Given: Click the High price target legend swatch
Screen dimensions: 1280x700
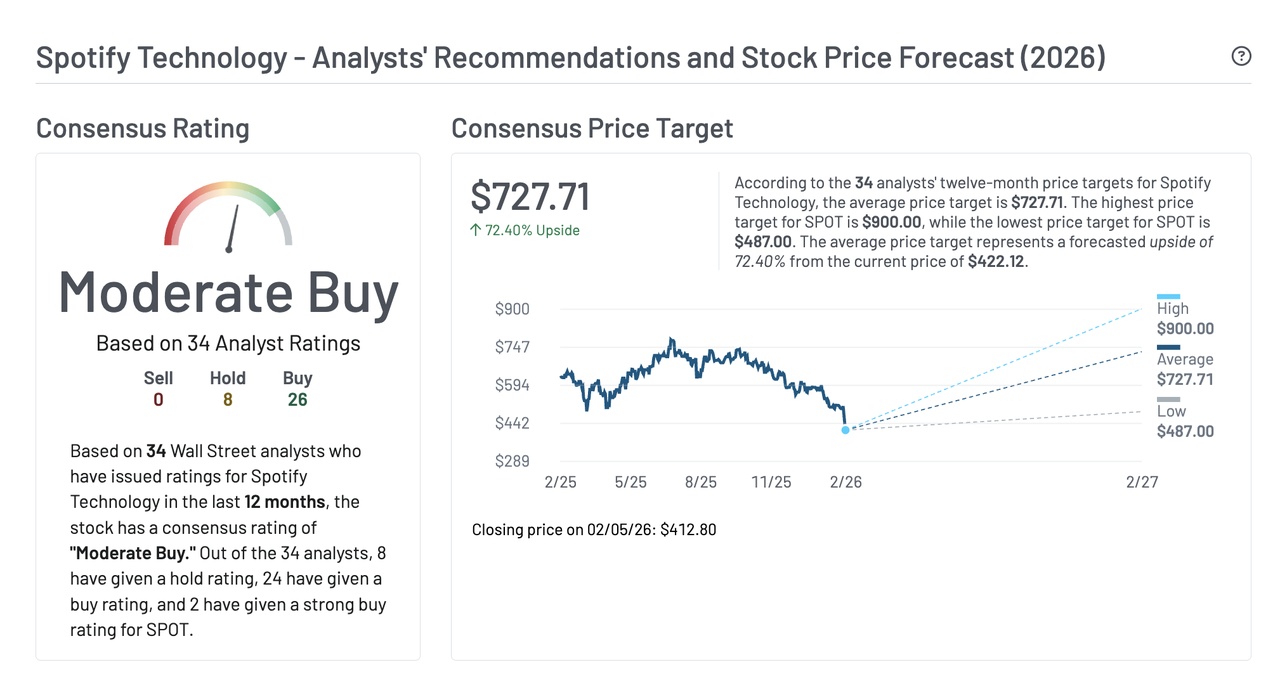Looking at the screenshot, I should pos(1168,296).
